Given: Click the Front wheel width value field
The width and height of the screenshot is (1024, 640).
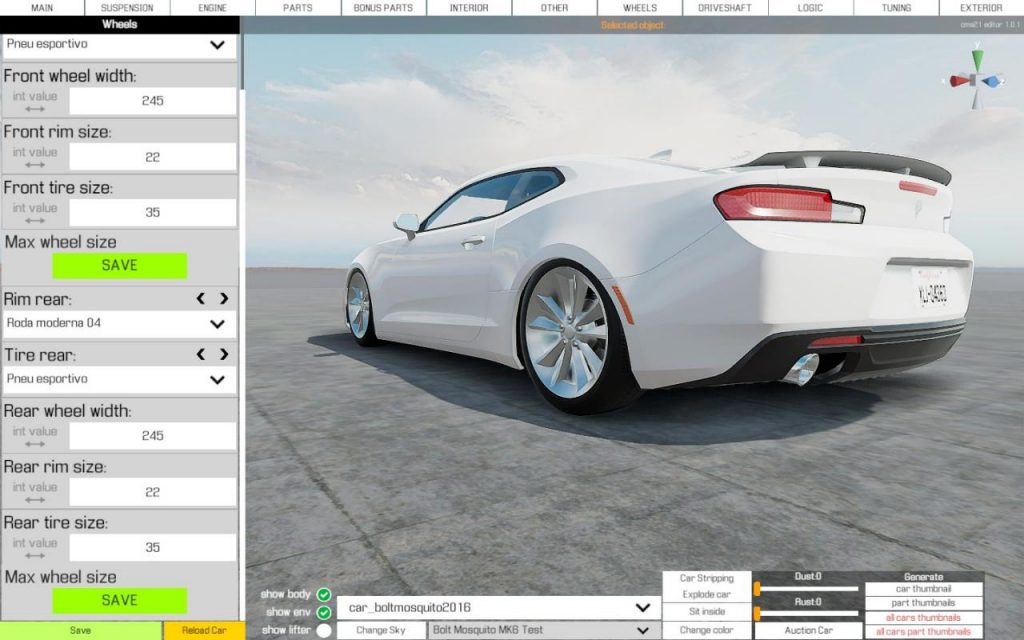Looking at the screenshot, I should [x=152, y=100].
